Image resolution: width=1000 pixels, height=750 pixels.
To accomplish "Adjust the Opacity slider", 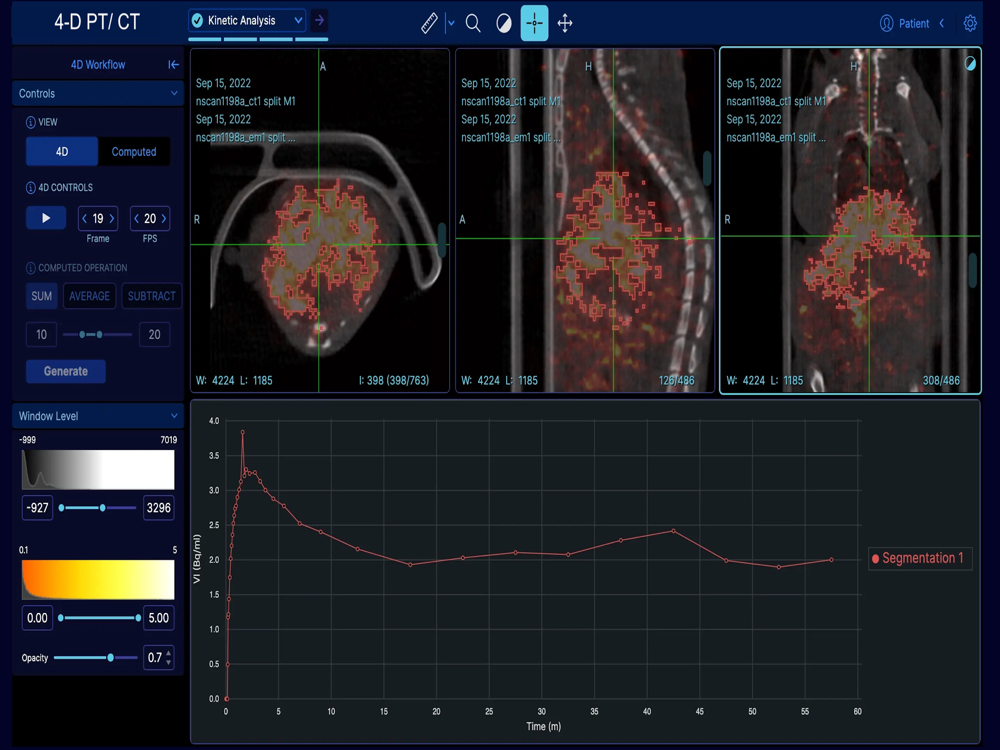I will pos(110,658).
